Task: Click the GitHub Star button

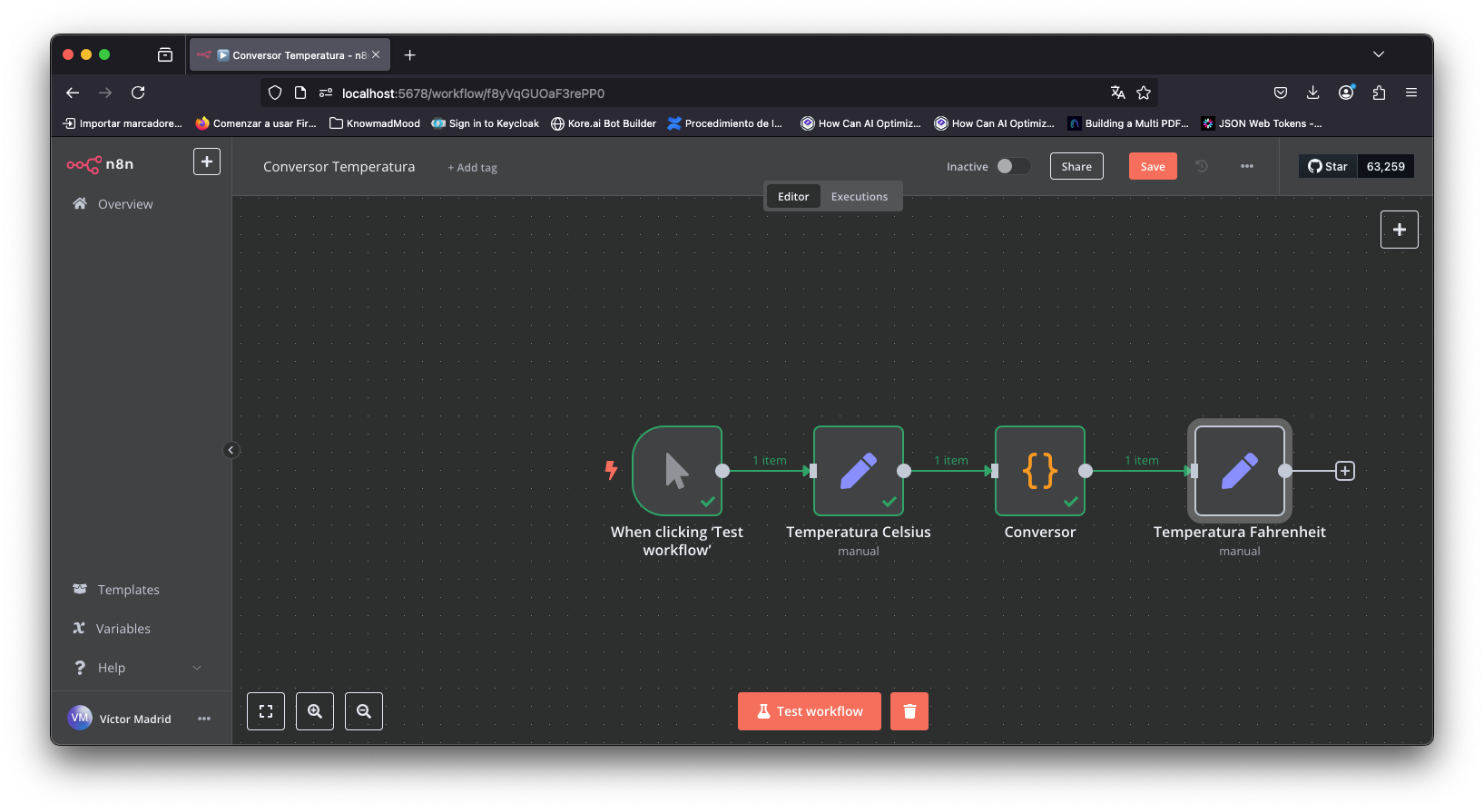Action: point(1328,166)
